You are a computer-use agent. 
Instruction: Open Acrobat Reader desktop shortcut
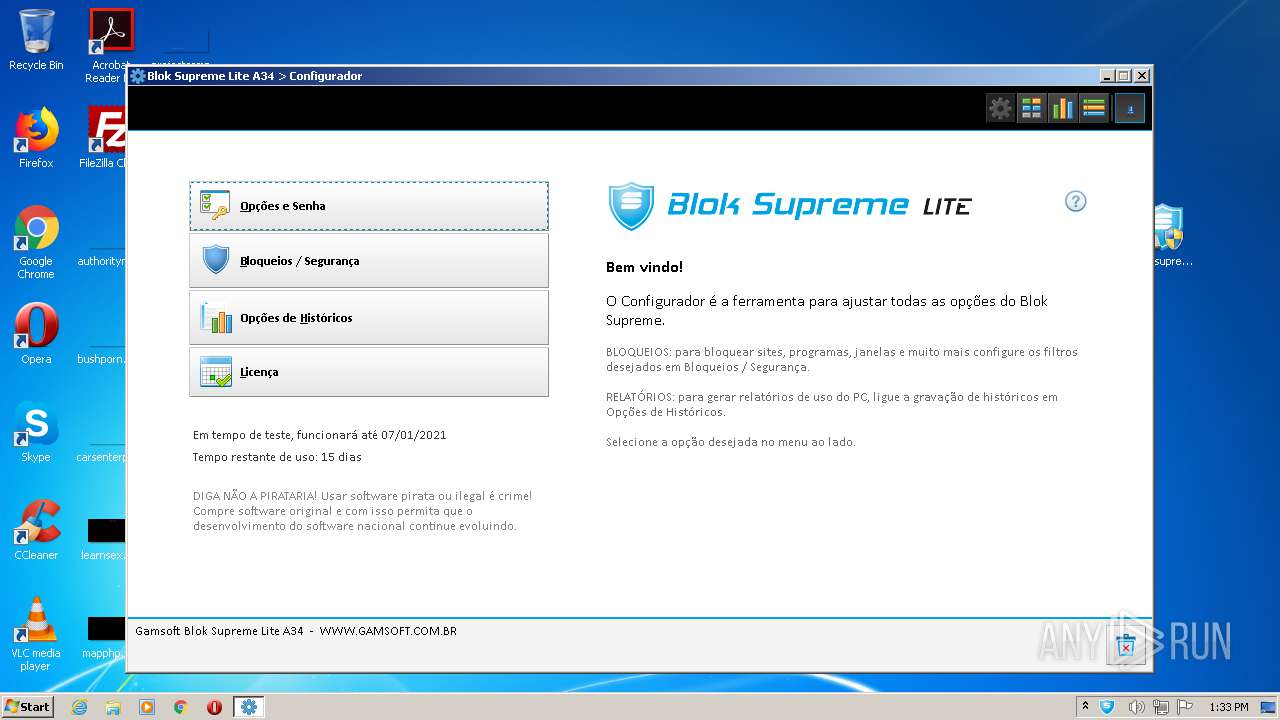pos(108,45)
